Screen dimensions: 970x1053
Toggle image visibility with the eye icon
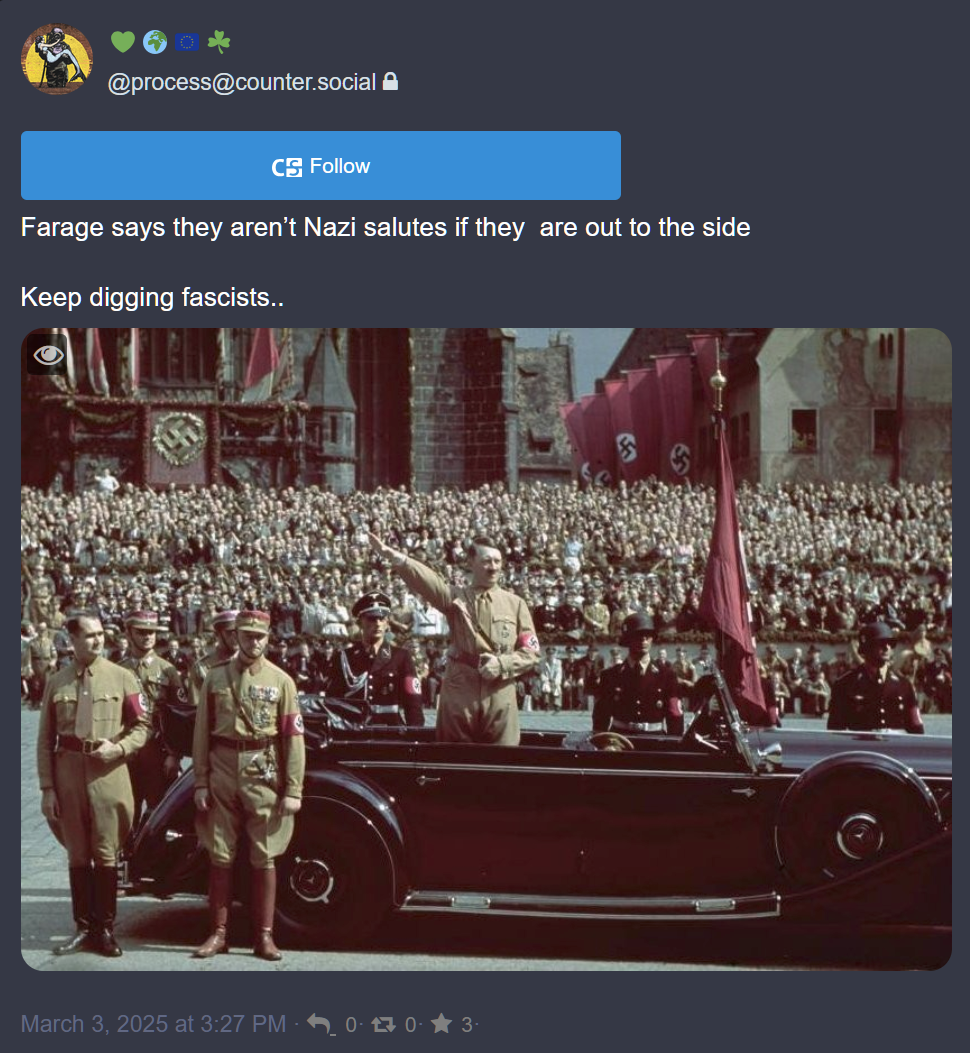click(x=48, y=355)
